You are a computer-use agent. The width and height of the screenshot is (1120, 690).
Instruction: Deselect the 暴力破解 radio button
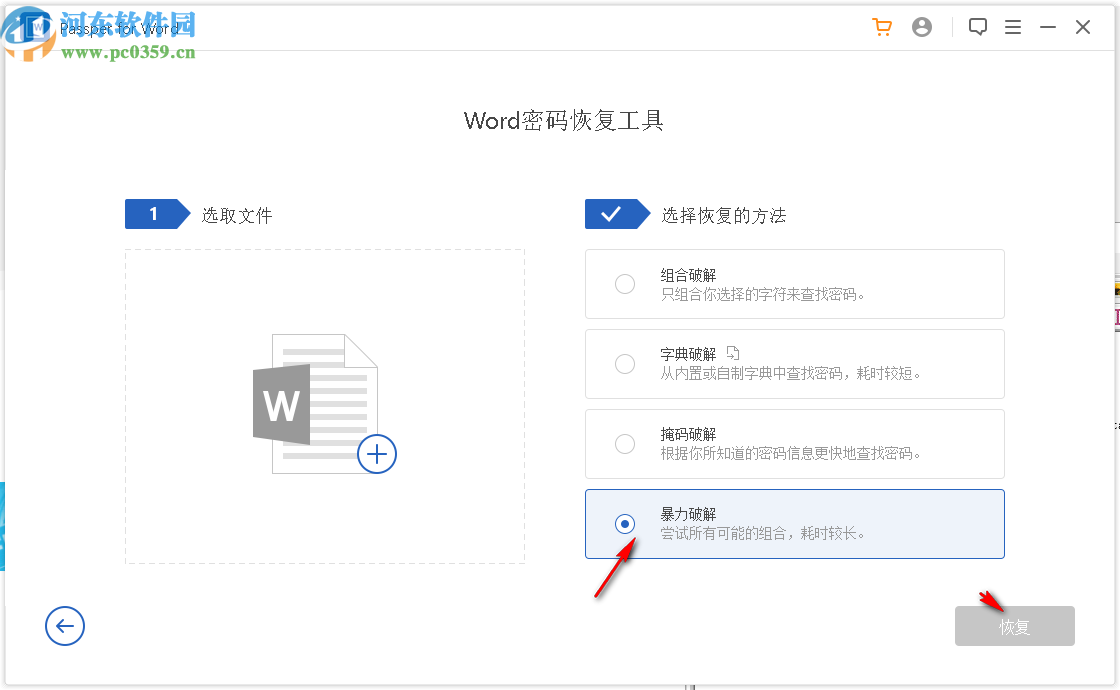[x=625, y=524]
